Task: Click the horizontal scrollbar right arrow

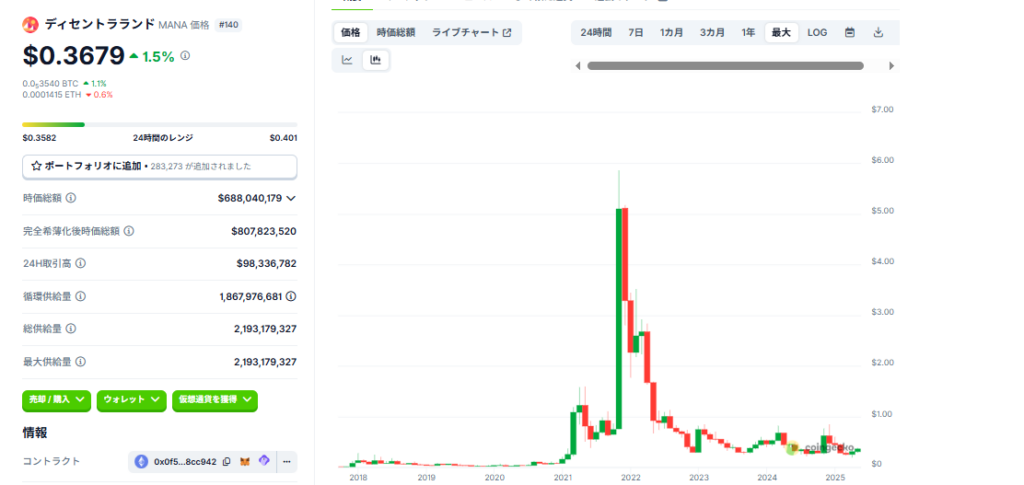Action: tap(891, 66)
